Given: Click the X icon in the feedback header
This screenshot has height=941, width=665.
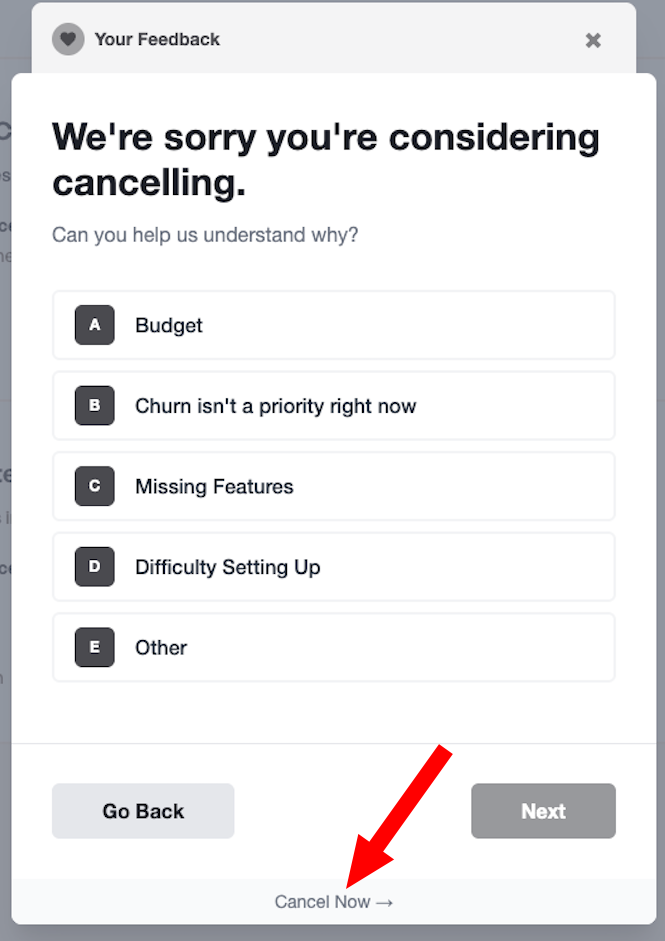Looking at the screenshot, I should point(593,41).
